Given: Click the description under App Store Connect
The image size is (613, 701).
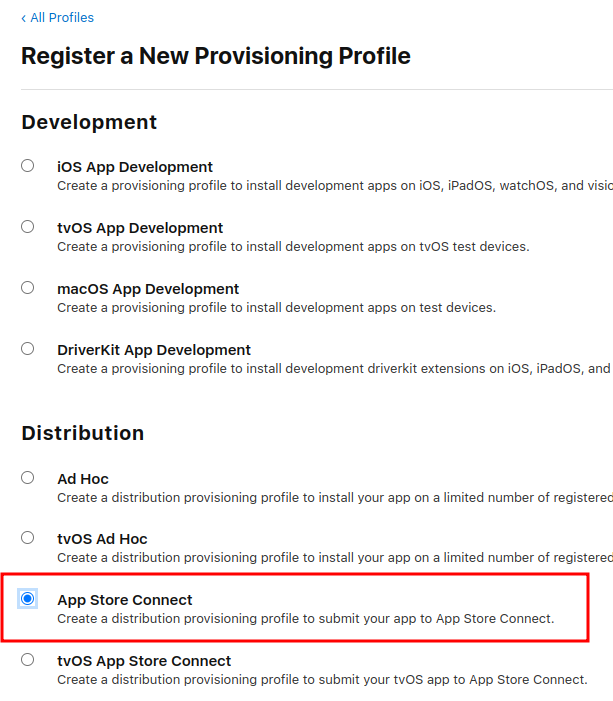Looking at the screenshot, I should [305, 618].
